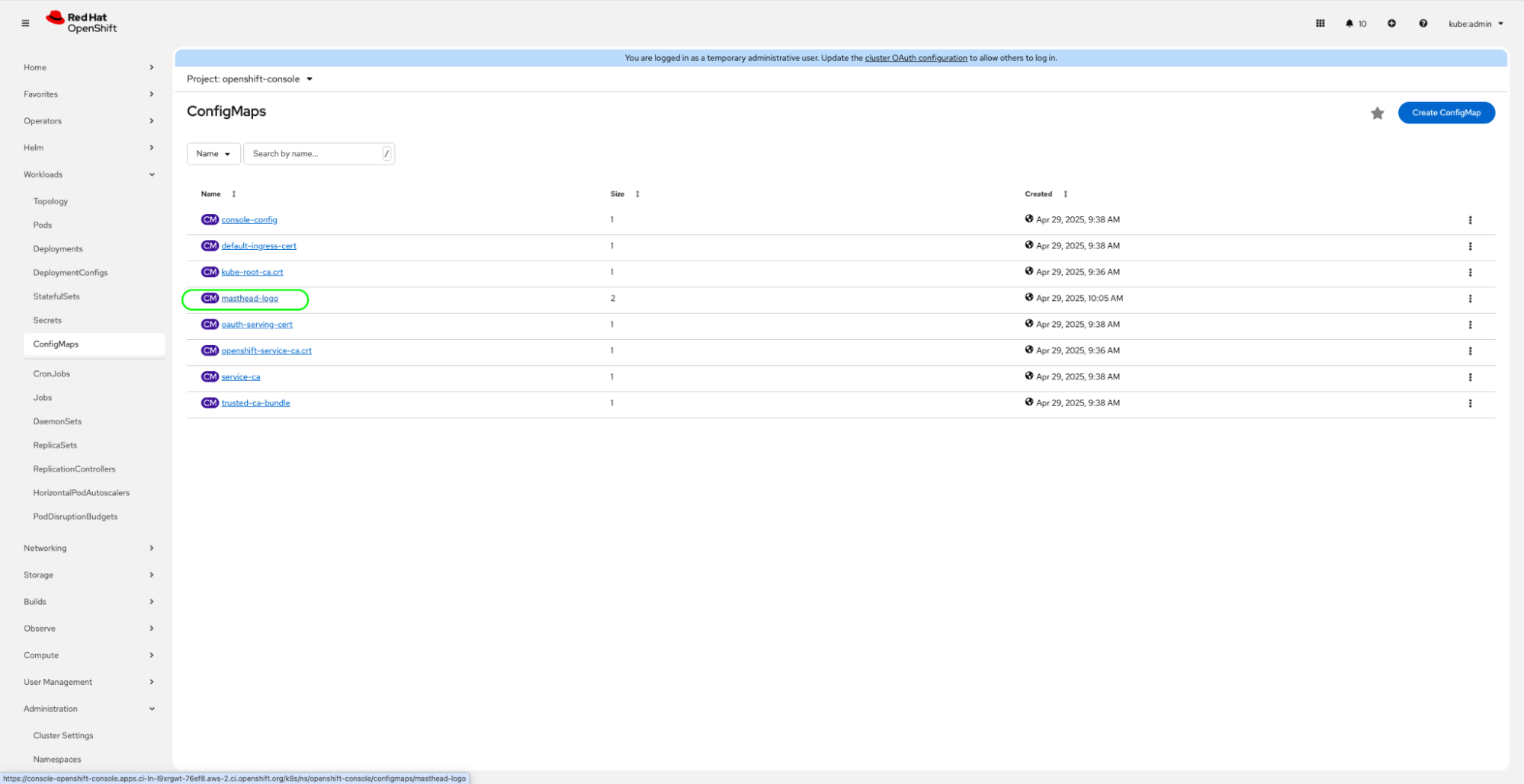The image size is (1524, 784).
Task: Click the quick create plus icon
Action: [1391, 24]
